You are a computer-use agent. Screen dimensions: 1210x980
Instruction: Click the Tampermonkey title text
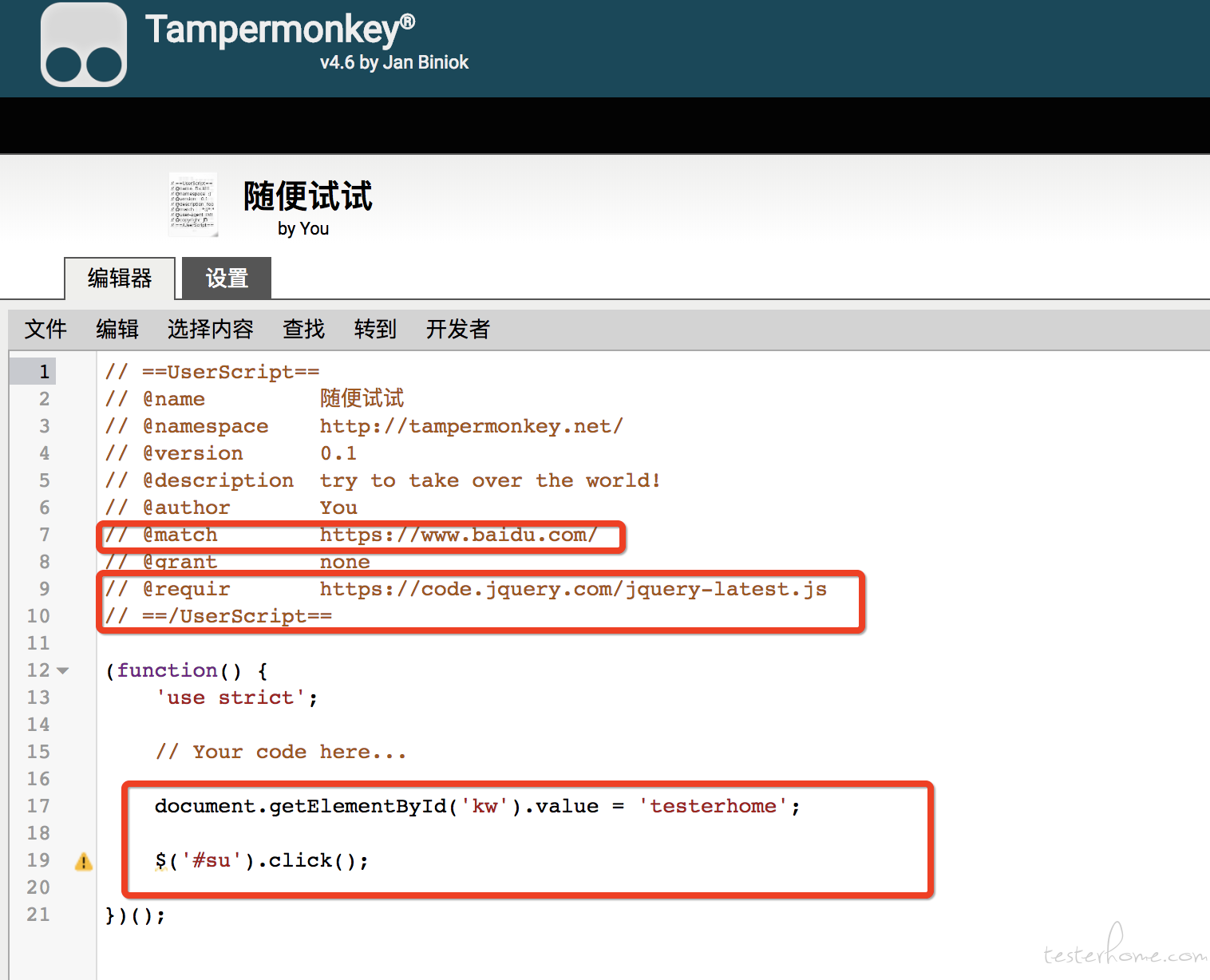[x=280, y=30]
